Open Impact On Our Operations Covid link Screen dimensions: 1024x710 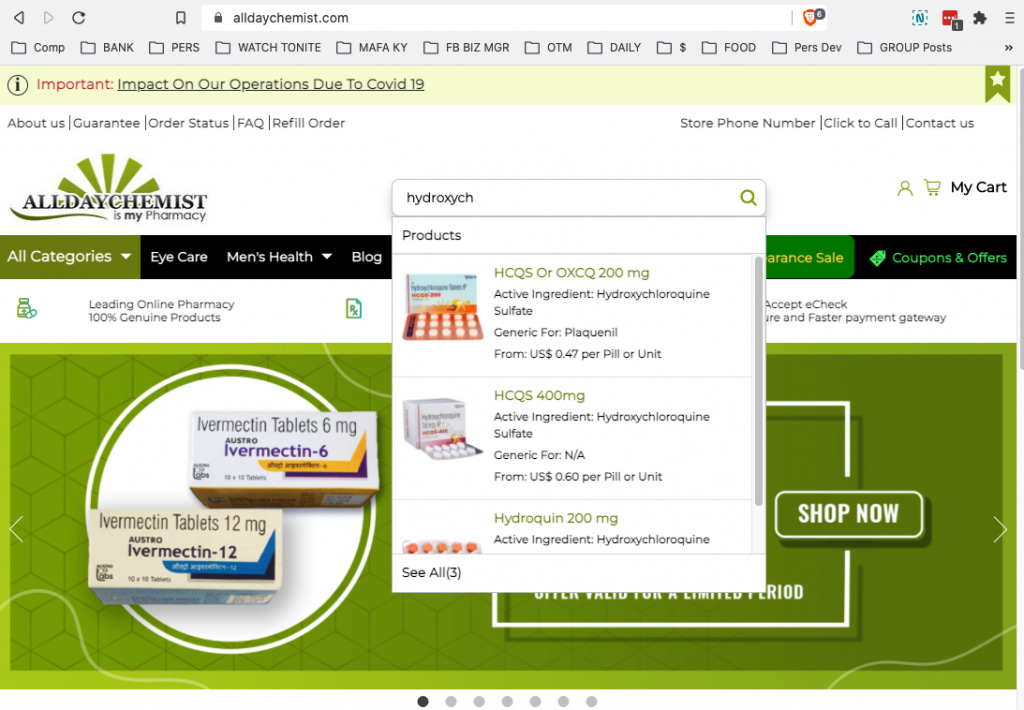coord(270,84)
